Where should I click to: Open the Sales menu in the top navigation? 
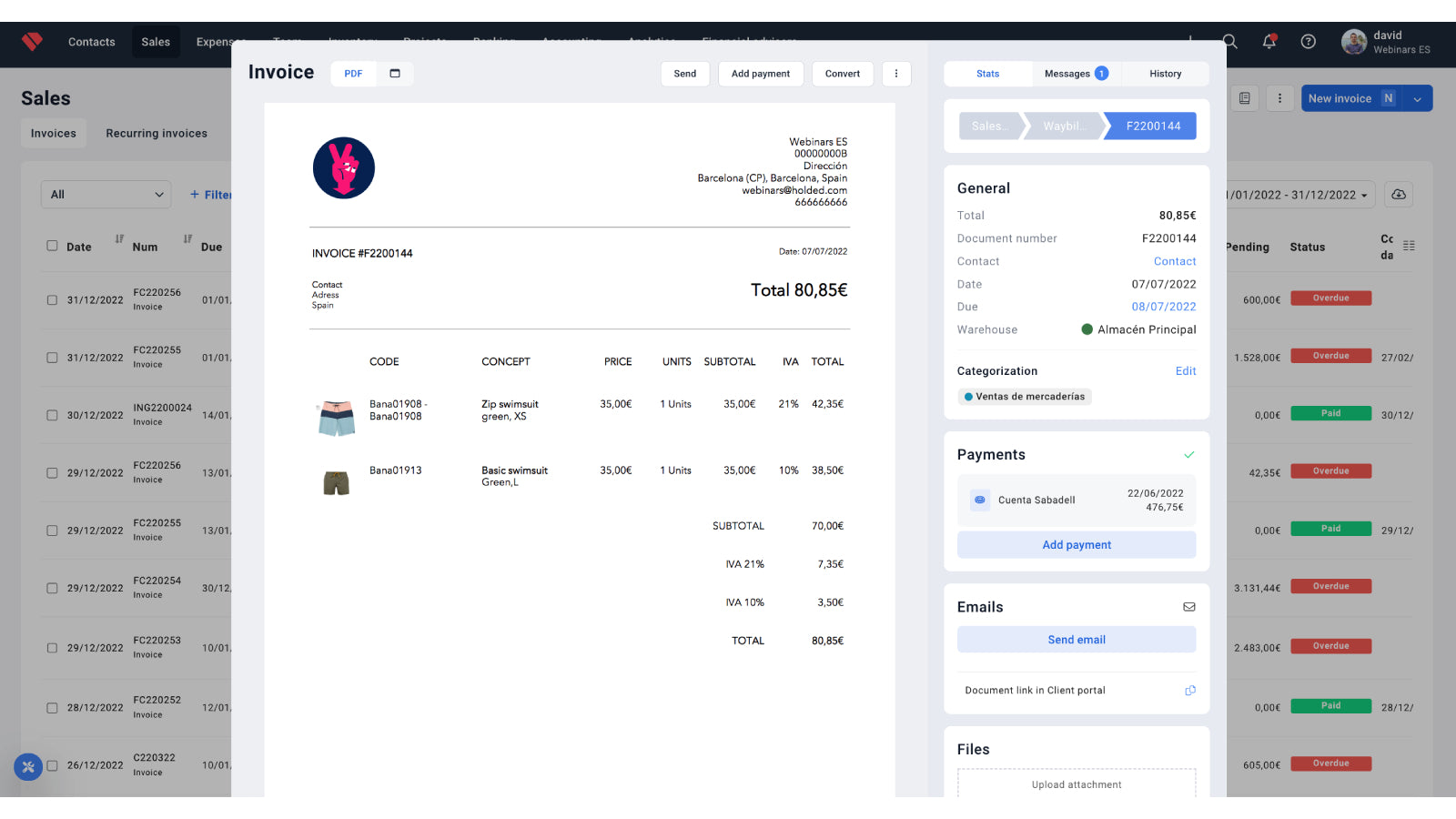click(156, 41)
